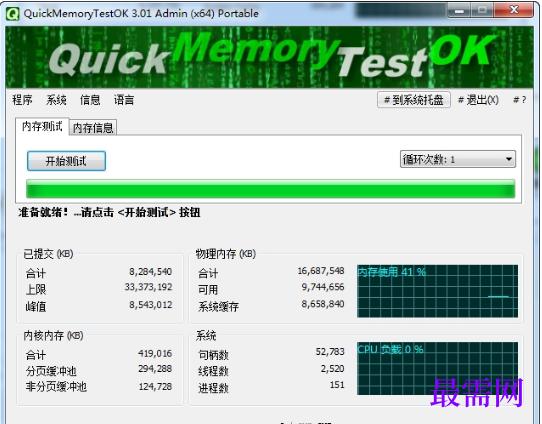Click the 句柄数 label
The height and width of the screenshot is (424, 542).
214,355
